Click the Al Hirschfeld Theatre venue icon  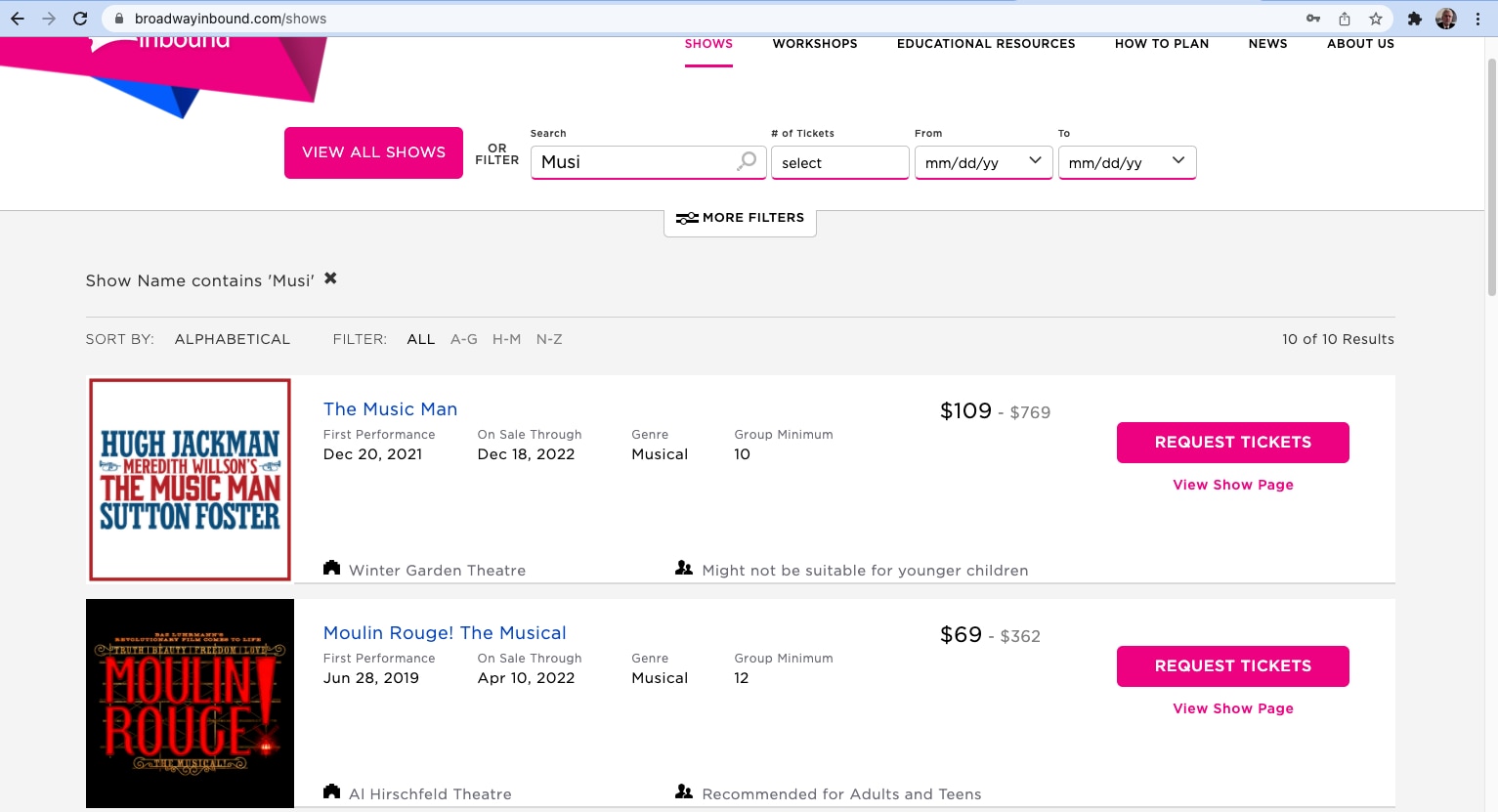point(332,791)
